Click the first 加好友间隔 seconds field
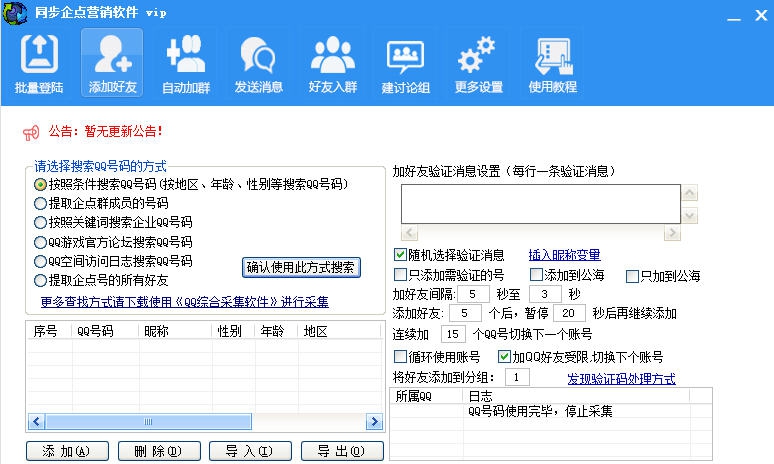Image resolution: width=774 pixels, height=464 pixels. [473, 294]
